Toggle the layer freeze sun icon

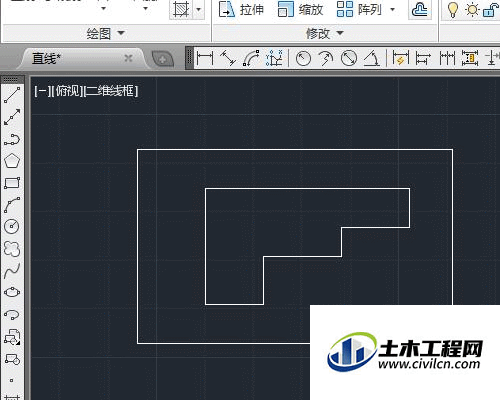click(x=472, y=10)
